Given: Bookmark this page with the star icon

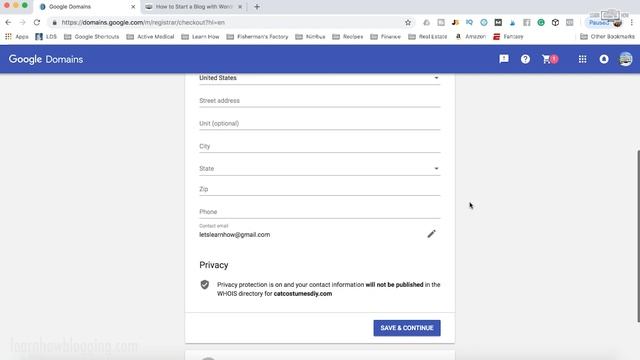Looking at the screenshot, I should point(408,22).
